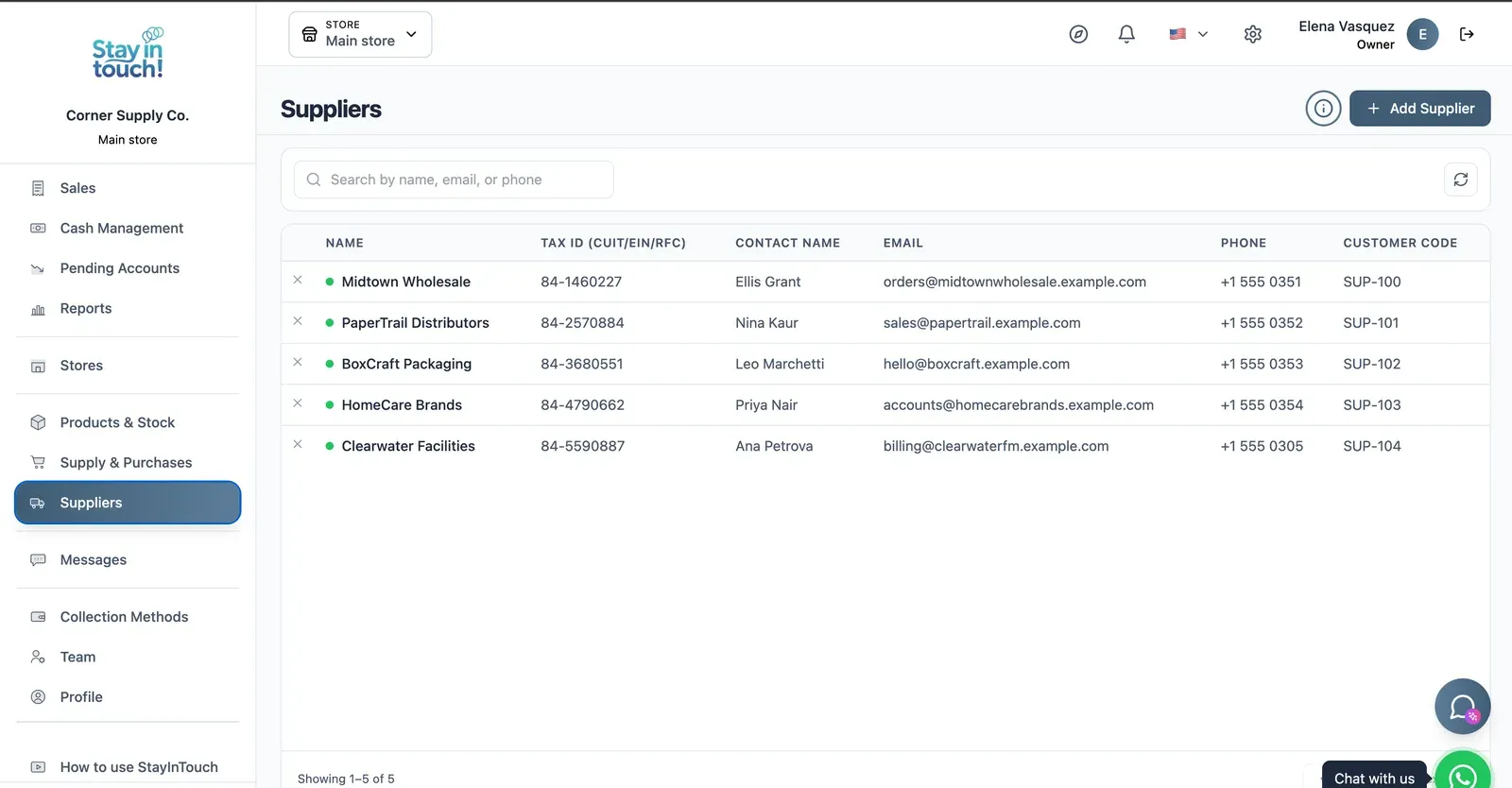Click the X beside PaperTrail Distributors
This screenshot has height=788, width=1512.
tap(298, 321)
